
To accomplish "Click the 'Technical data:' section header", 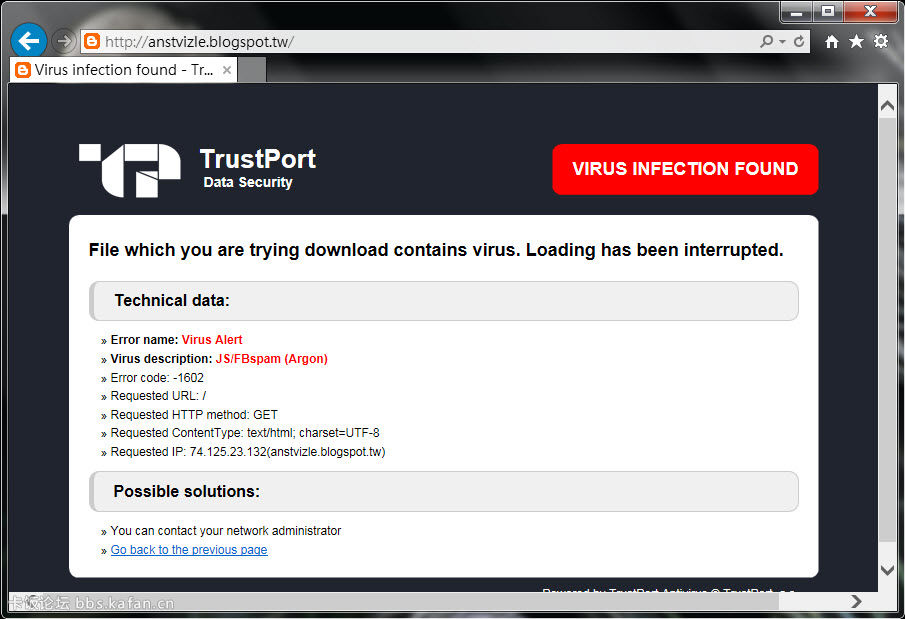I will pos(444,301).
